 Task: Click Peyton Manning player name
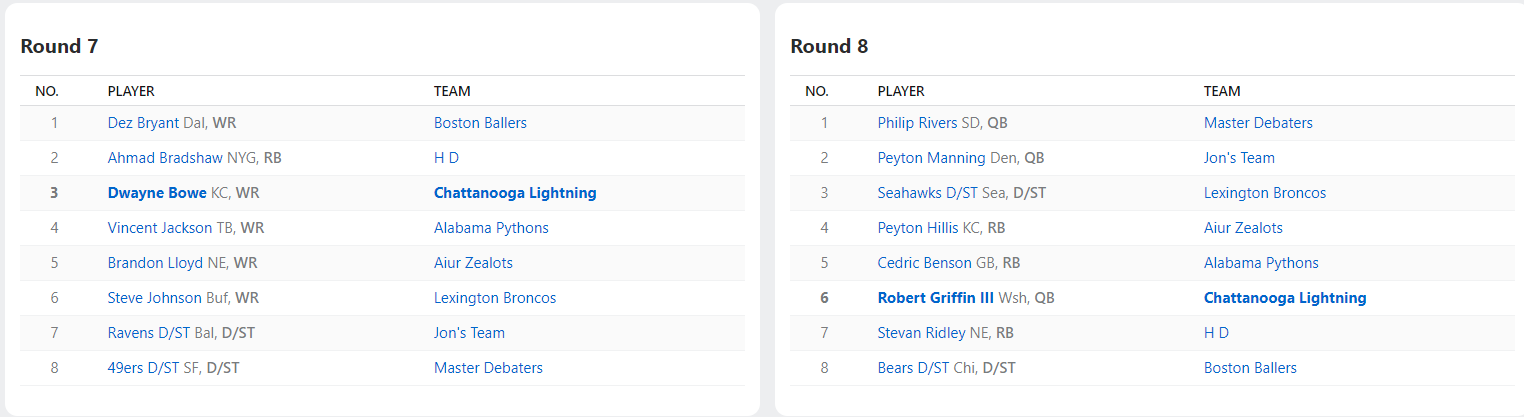point(931,158)
